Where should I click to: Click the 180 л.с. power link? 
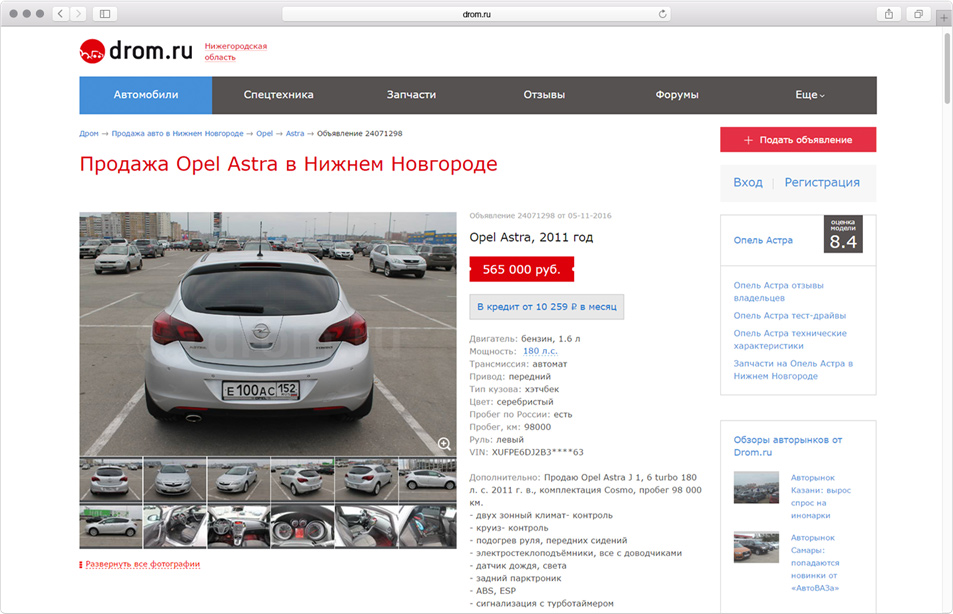(540, 351)
